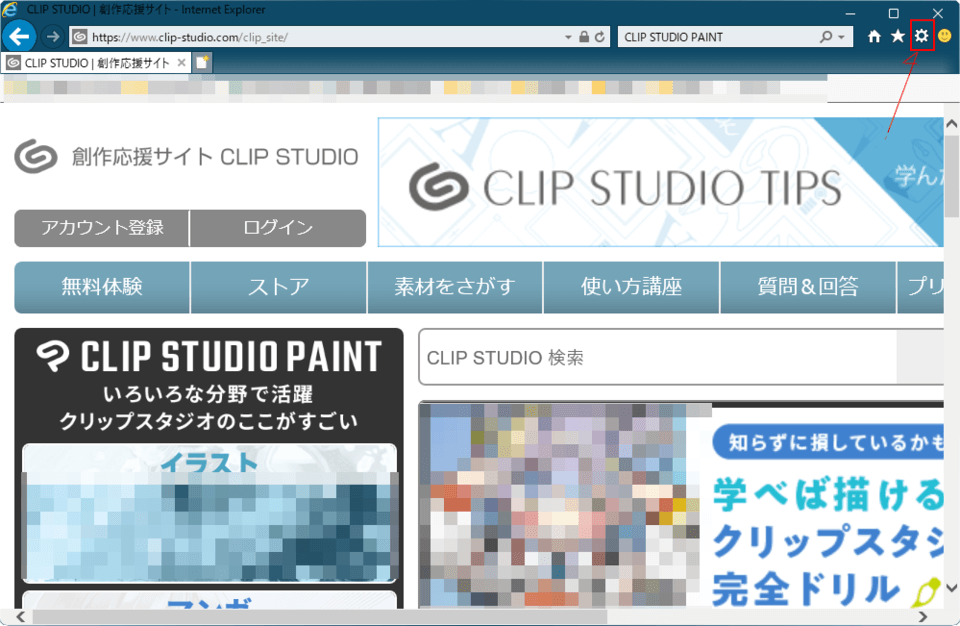Expand the search provider dropdown arrow
This screenshot has height=626, width=960.
tap(842, 37)
